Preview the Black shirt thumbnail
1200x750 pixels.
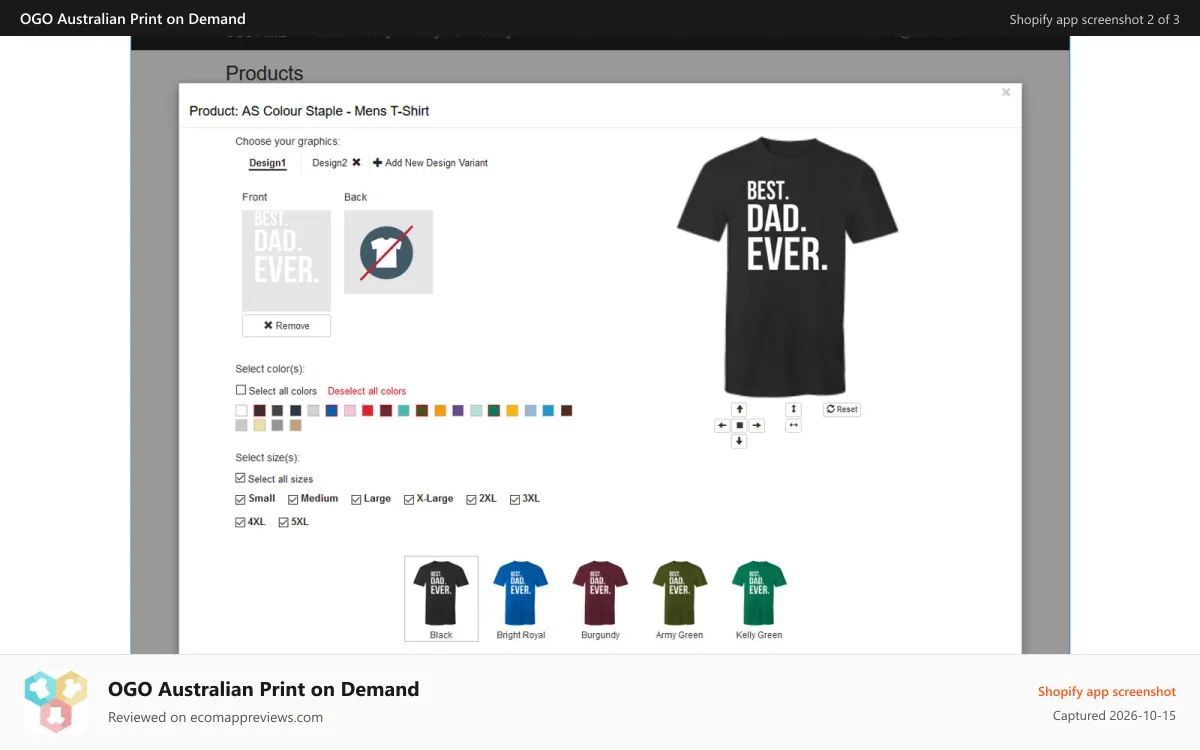click(x=441, y=598)
